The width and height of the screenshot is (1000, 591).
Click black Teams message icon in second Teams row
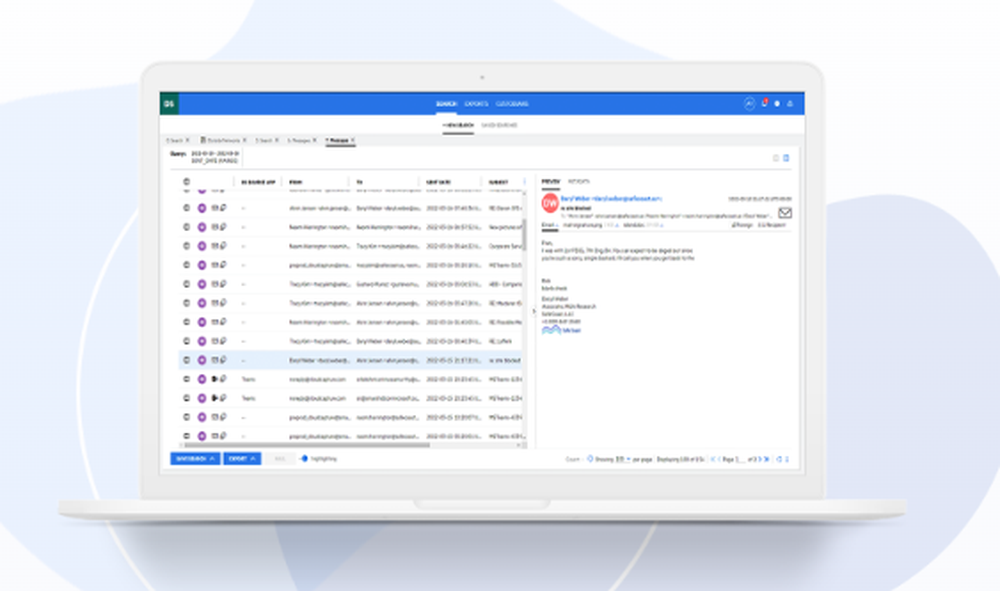(215, 398)
